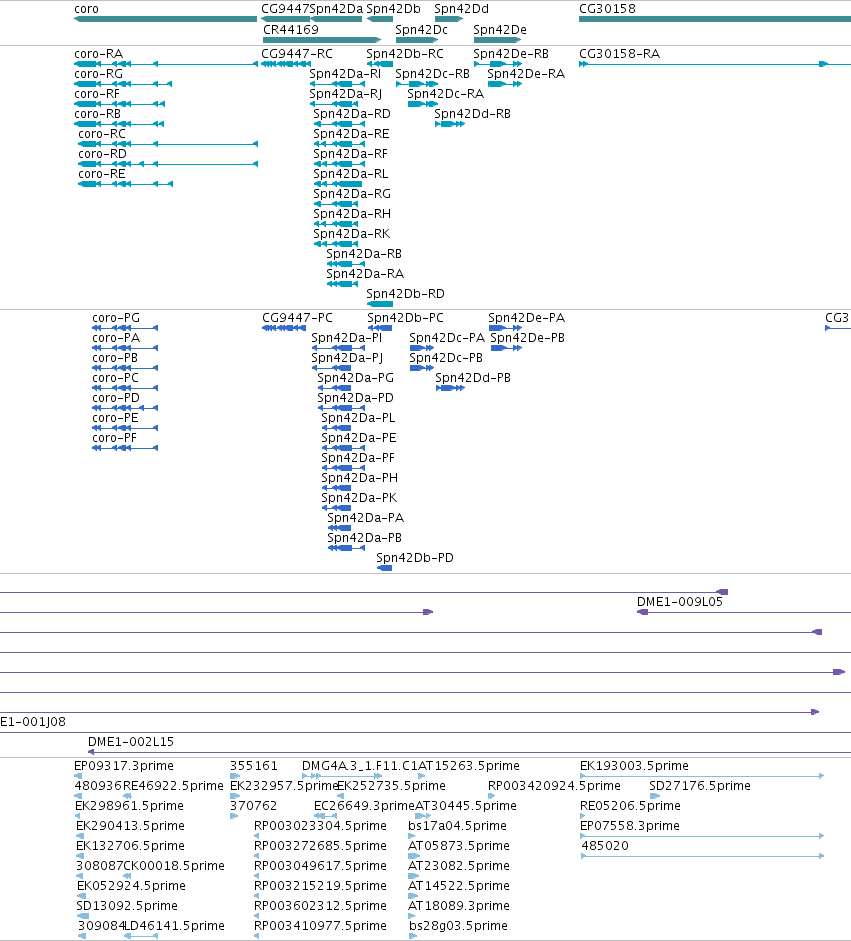The width and height of the screenshot is (851, 941).
Task: Click protein Spn42Da-PL
Action: 336,427
